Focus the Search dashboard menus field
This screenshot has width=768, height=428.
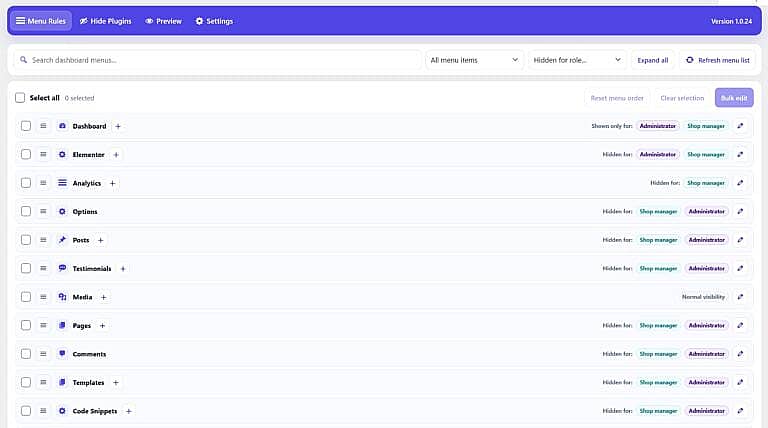click(x=217, y=60)
